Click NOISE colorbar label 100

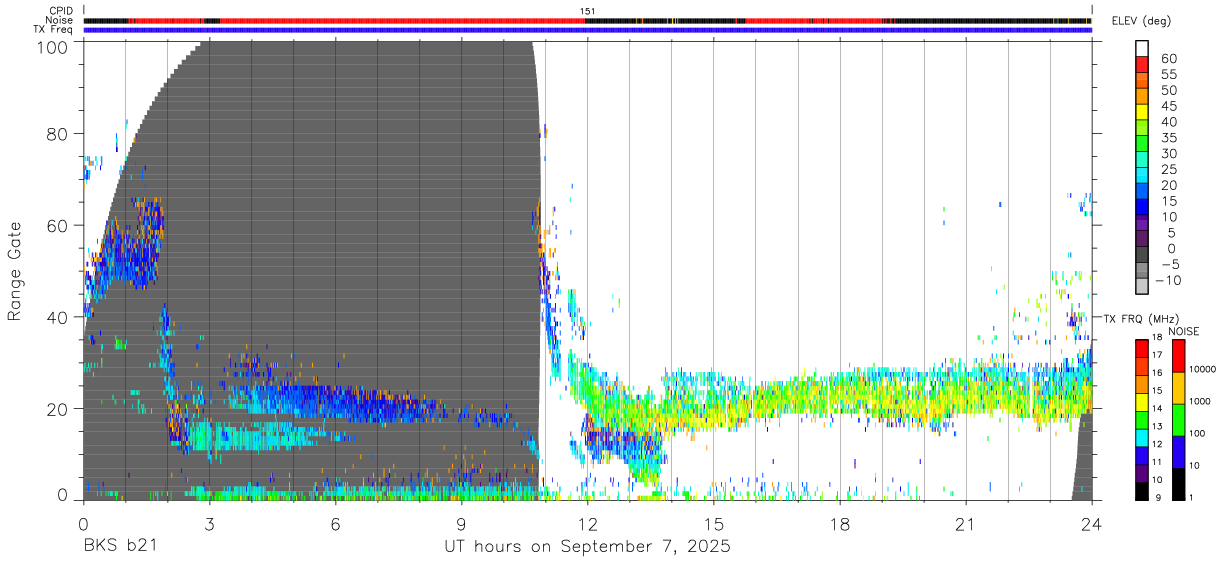tap(1197, 434)
